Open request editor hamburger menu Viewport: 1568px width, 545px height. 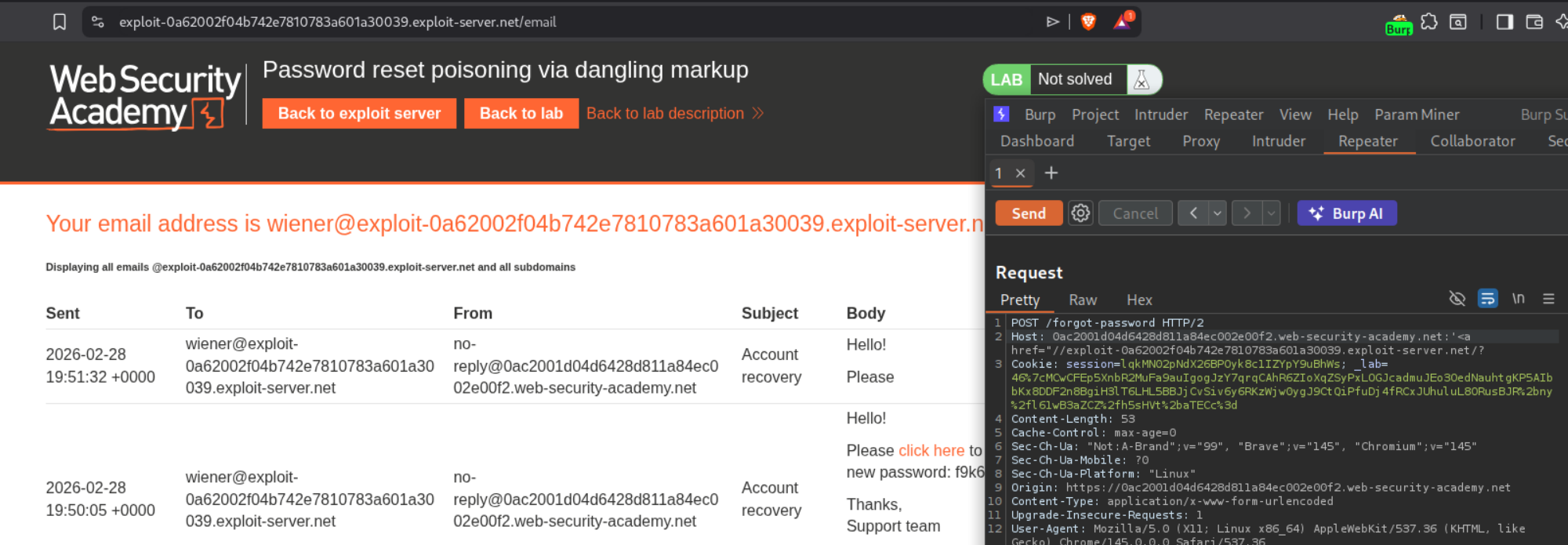[x=1548, y=299]
